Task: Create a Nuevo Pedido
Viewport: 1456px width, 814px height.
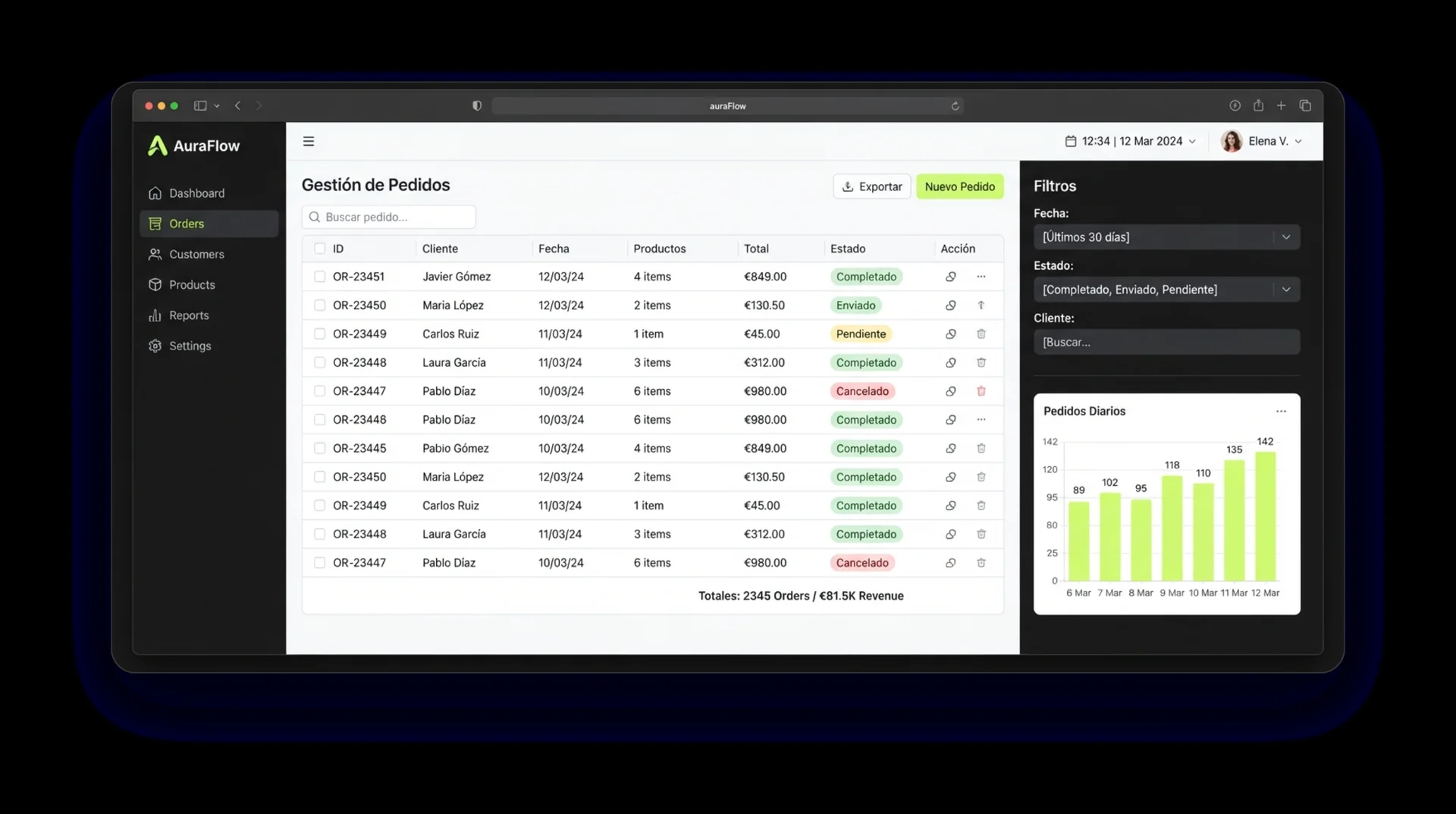Action: click(x=959, y=186)
